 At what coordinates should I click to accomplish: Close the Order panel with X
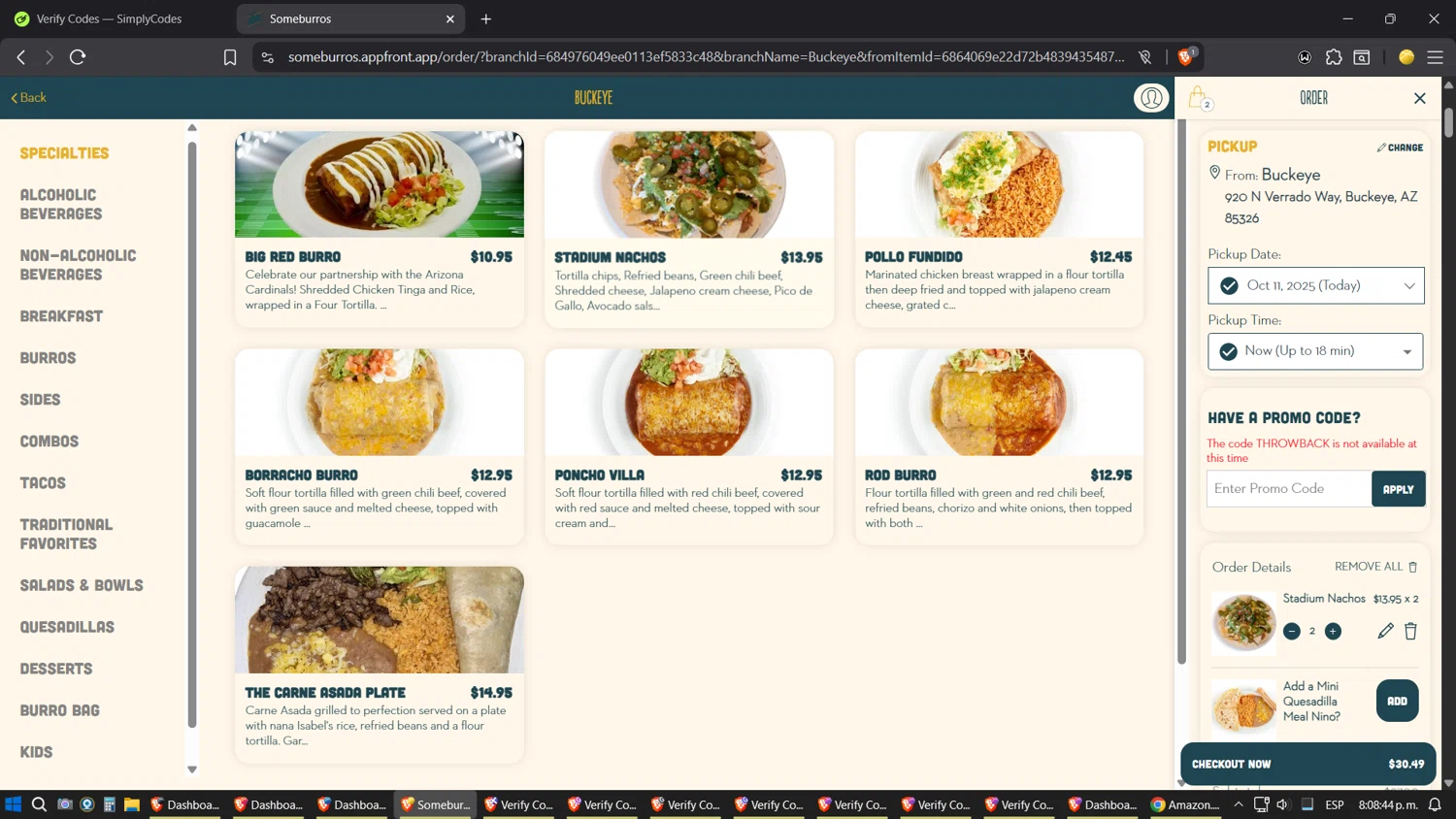[1419, 98]
